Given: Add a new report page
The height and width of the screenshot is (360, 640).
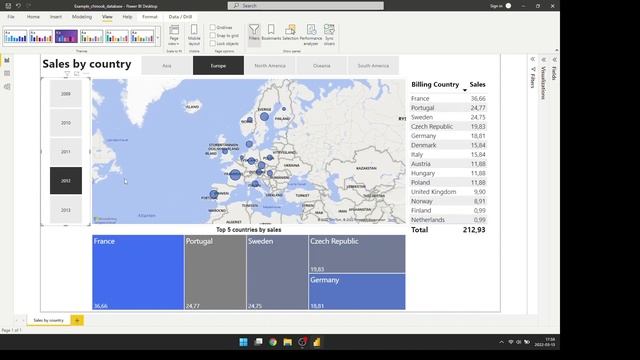Looking at the screenshot, I should point(77,320).
